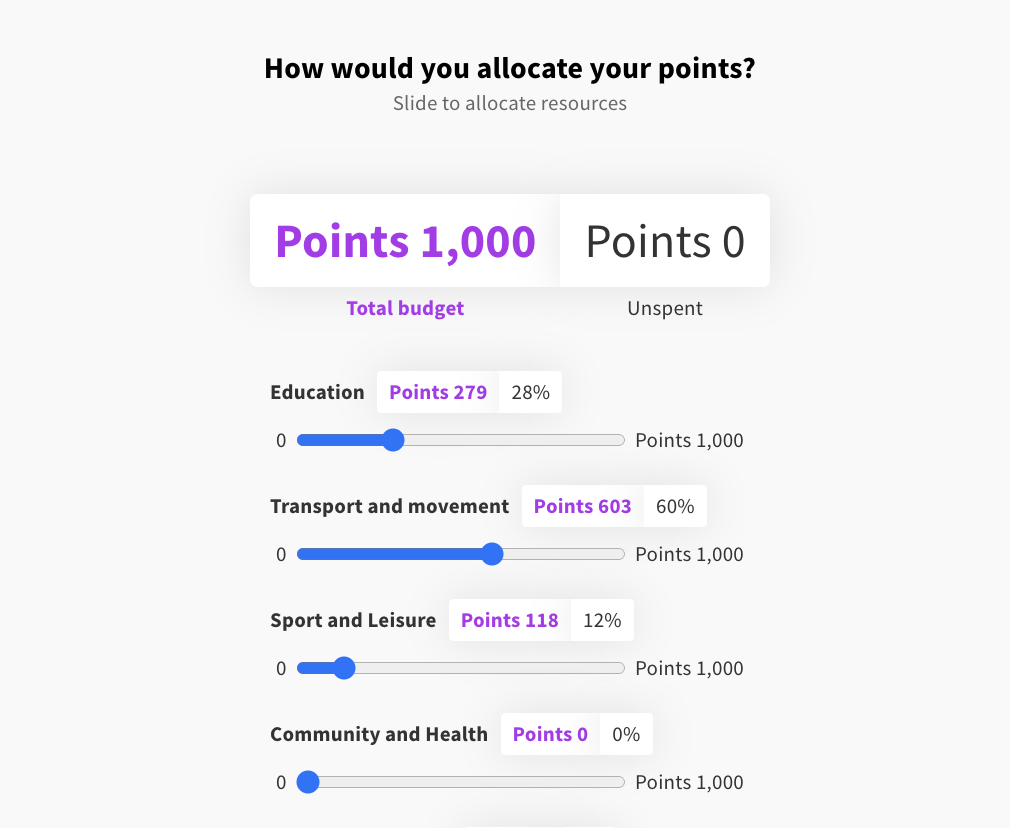
Task: Click the large "Points 1,000" total budget box
Action: coord(405,241)
